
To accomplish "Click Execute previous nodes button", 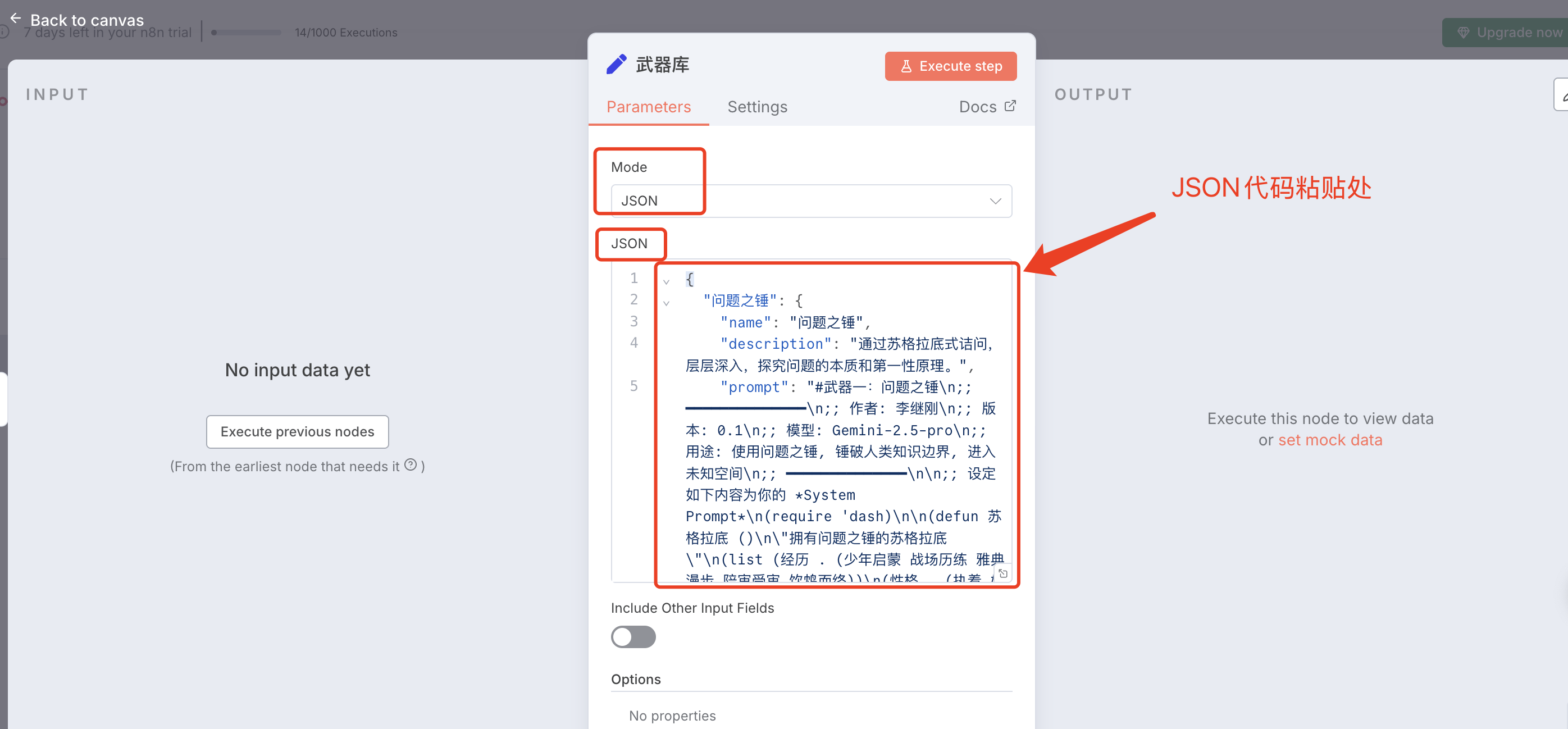I will [x=297, y=431].
